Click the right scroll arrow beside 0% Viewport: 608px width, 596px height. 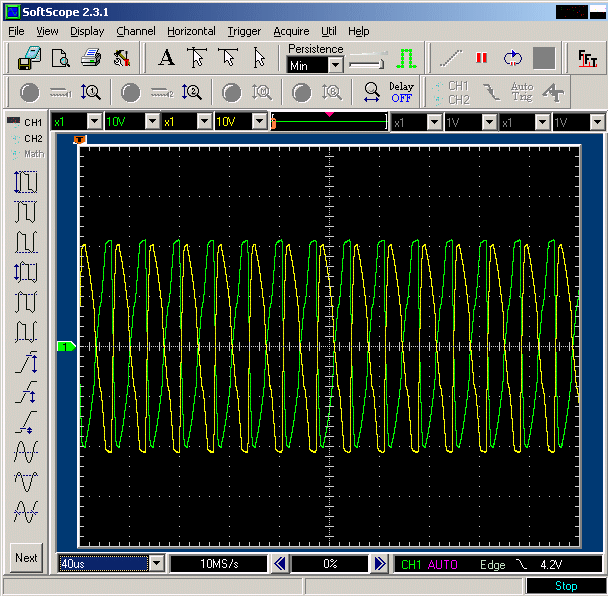(x=380, y=563)
